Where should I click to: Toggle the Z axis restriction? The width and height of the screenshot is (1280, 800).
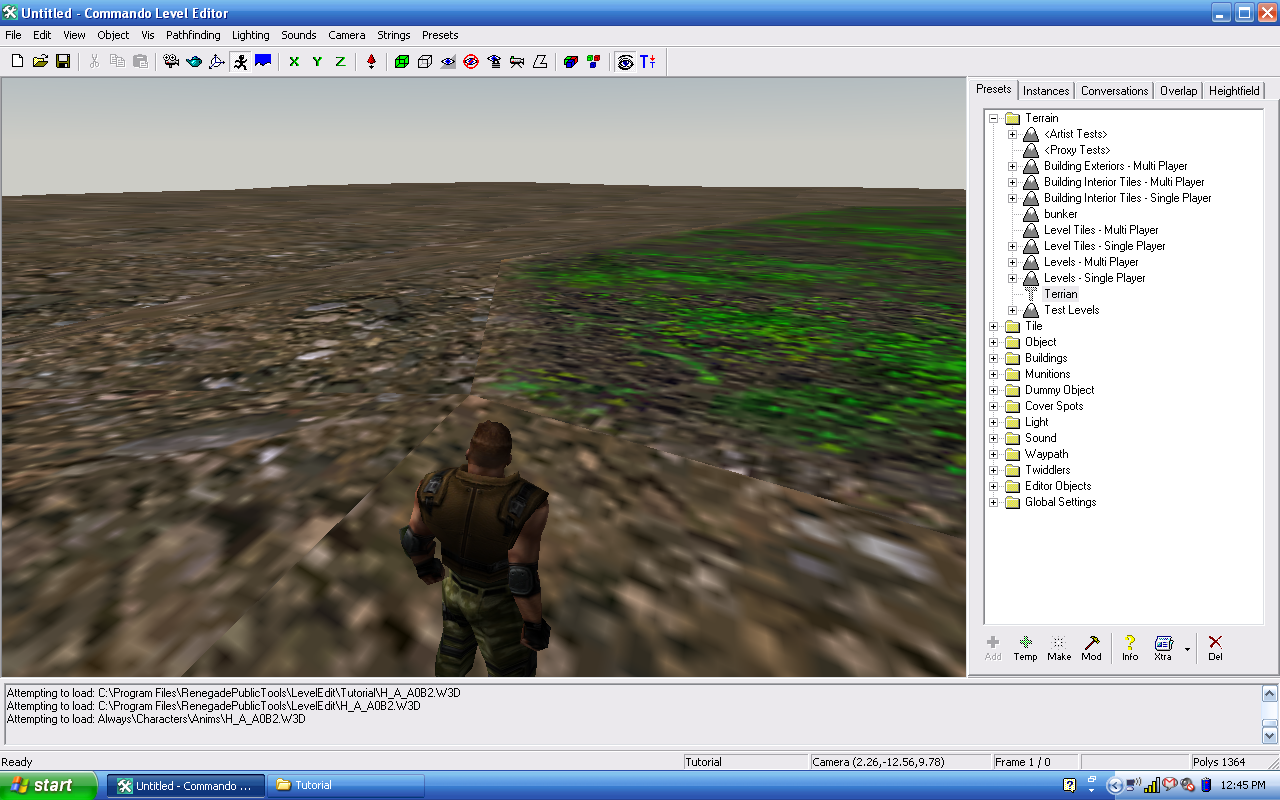(x=340, y=62)
